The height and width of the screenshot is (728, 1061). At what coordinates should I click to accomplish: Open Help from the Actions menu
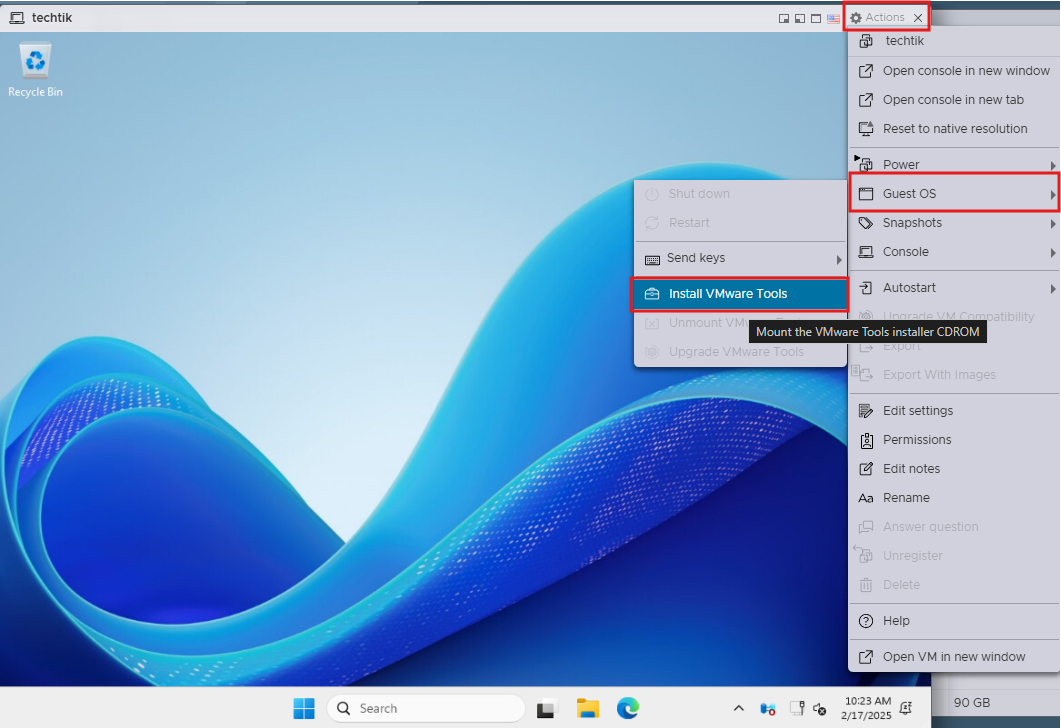click(953, 620)
